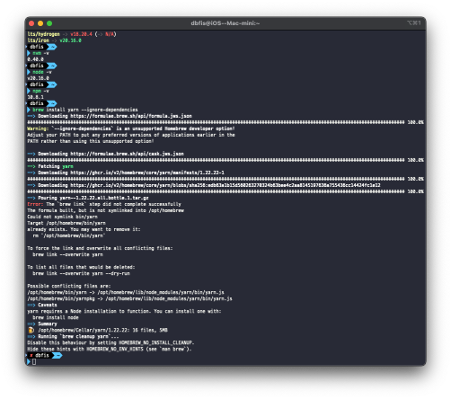Close the terminal window with red button
Image resolution: width=451 pixels, height=399 pixels.
point(32,23)
